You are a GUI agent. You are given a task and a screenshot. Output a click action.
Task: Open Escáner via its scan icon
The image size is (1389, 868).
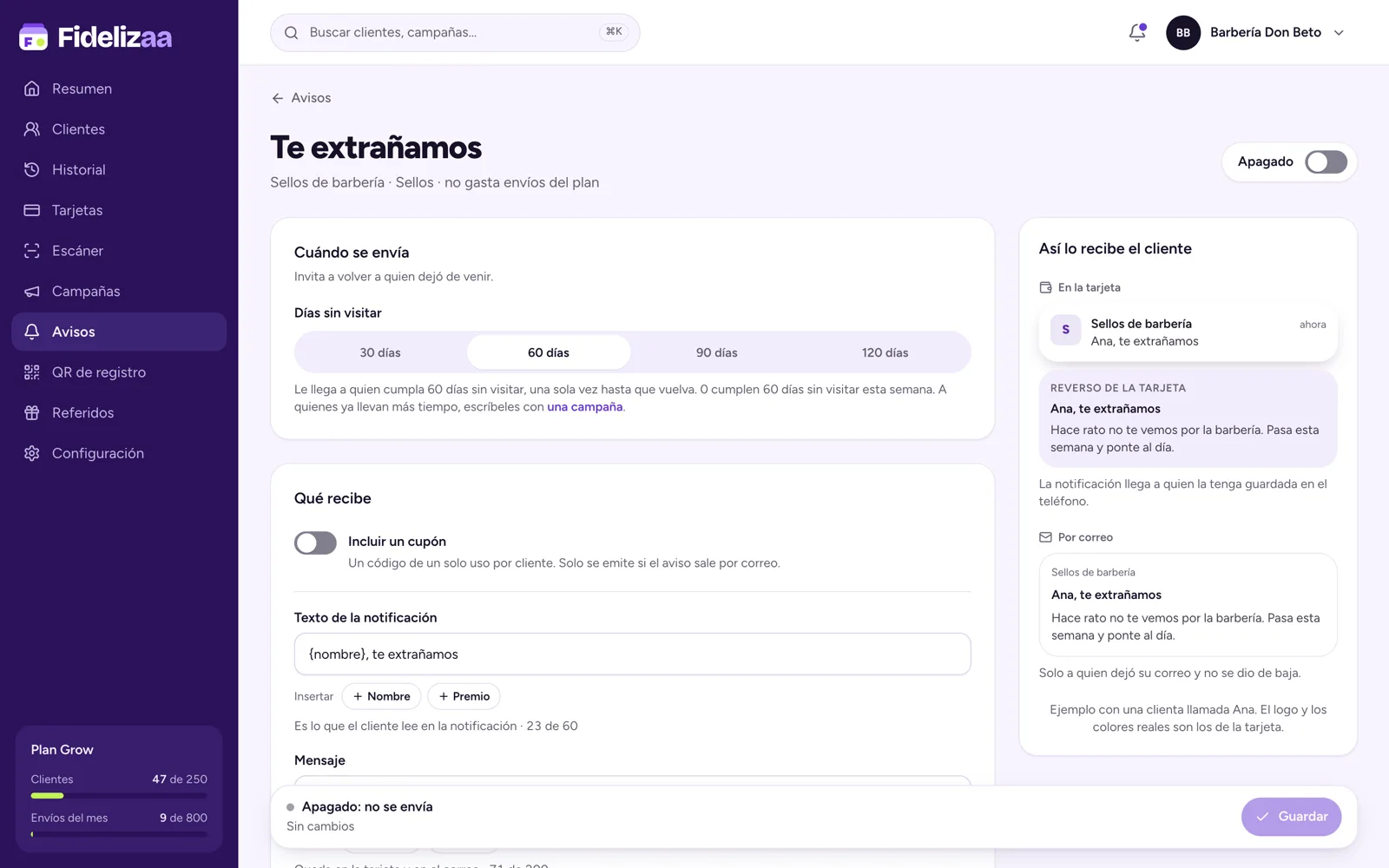point(32,251)
